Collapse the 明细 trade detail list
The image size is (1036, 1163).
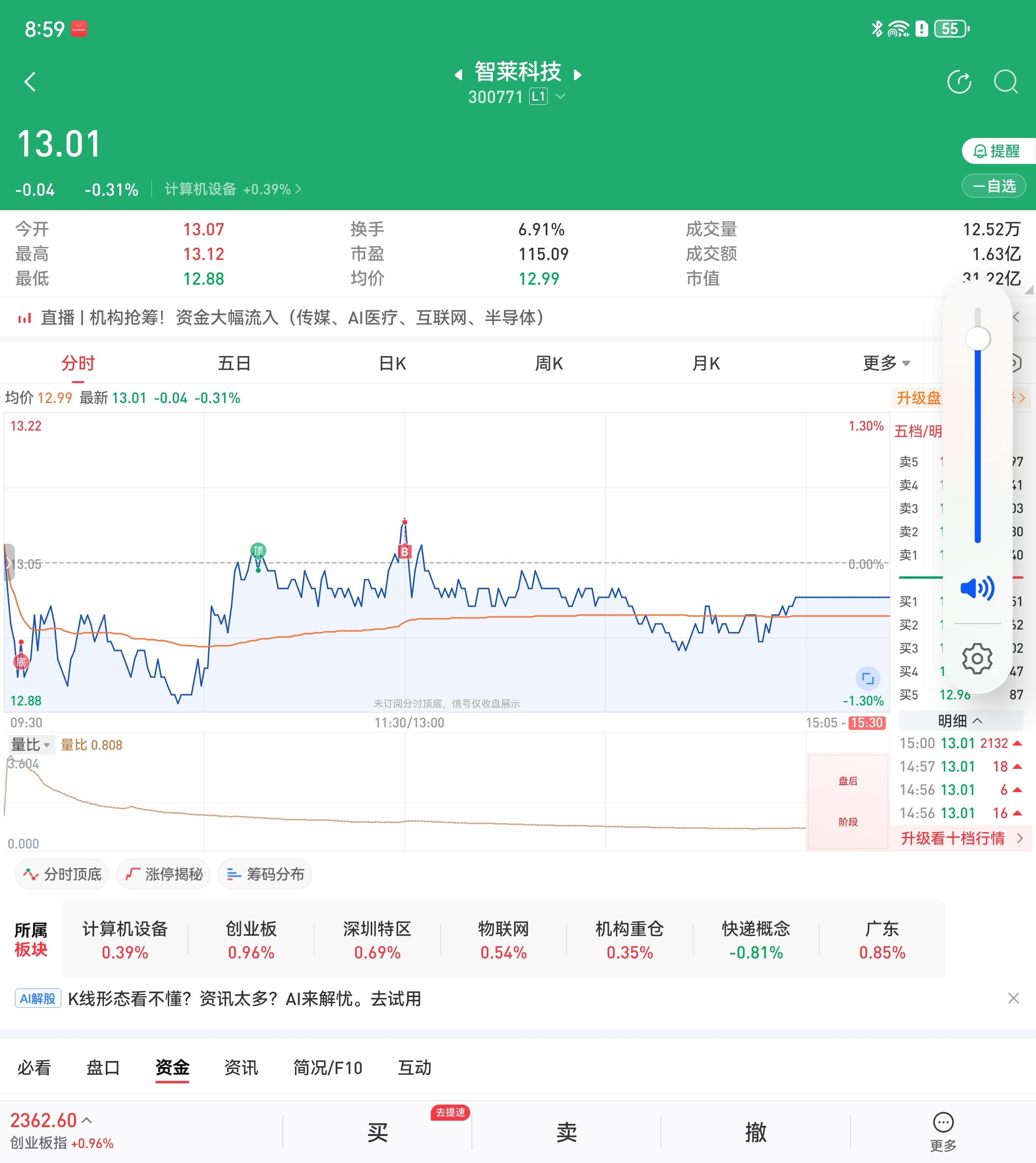tap(960, 721)
